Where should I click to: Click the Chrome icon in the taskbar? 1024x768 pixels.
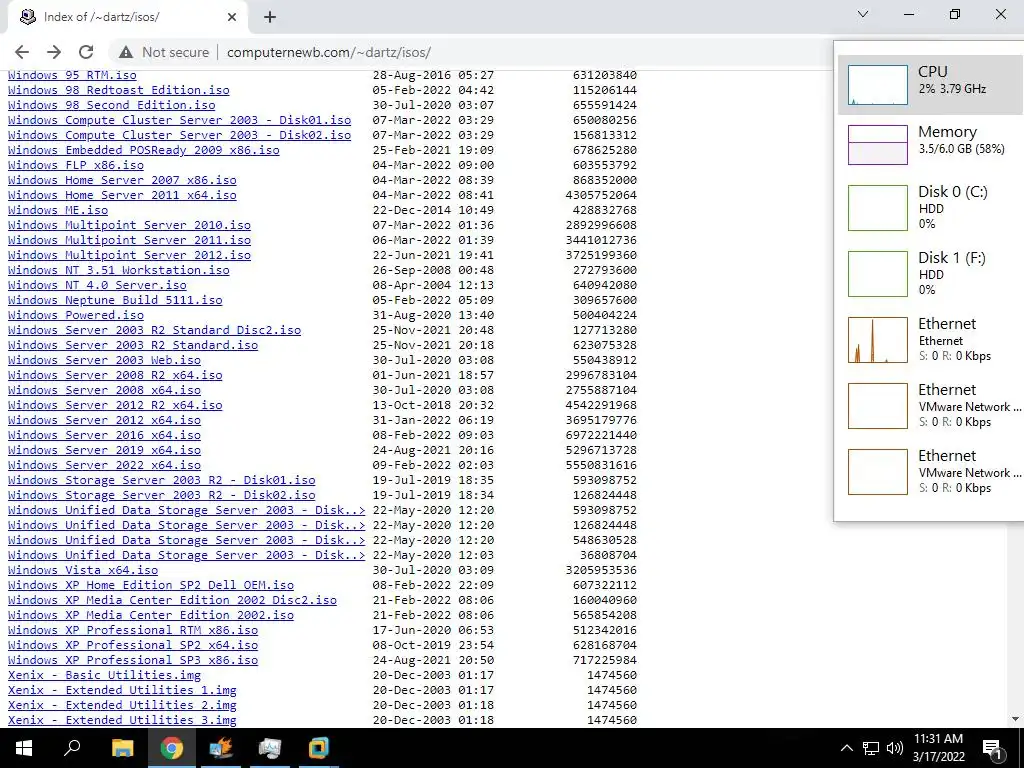click(172, 748)
